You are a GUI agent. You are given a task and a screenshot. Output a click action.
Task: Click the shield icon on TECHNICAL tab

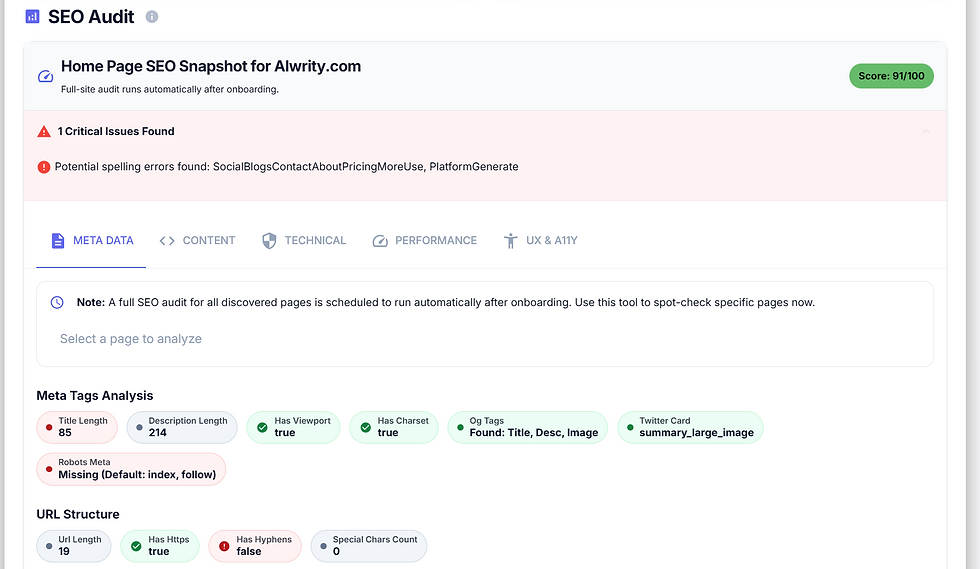click(269, 241)
